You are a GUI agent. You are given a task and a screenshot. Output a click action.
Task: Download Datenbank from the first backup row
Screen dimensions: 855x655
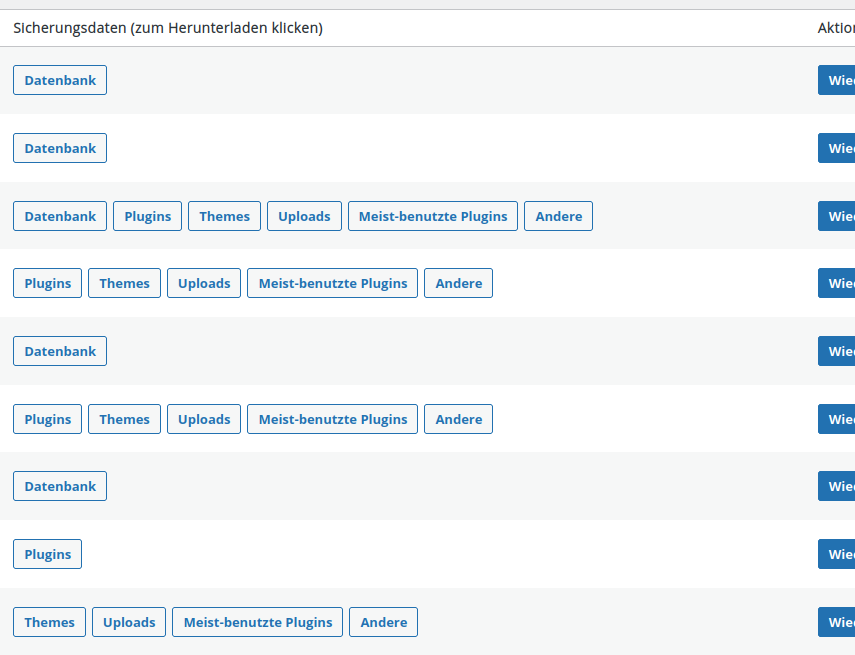tap(60, 80)
